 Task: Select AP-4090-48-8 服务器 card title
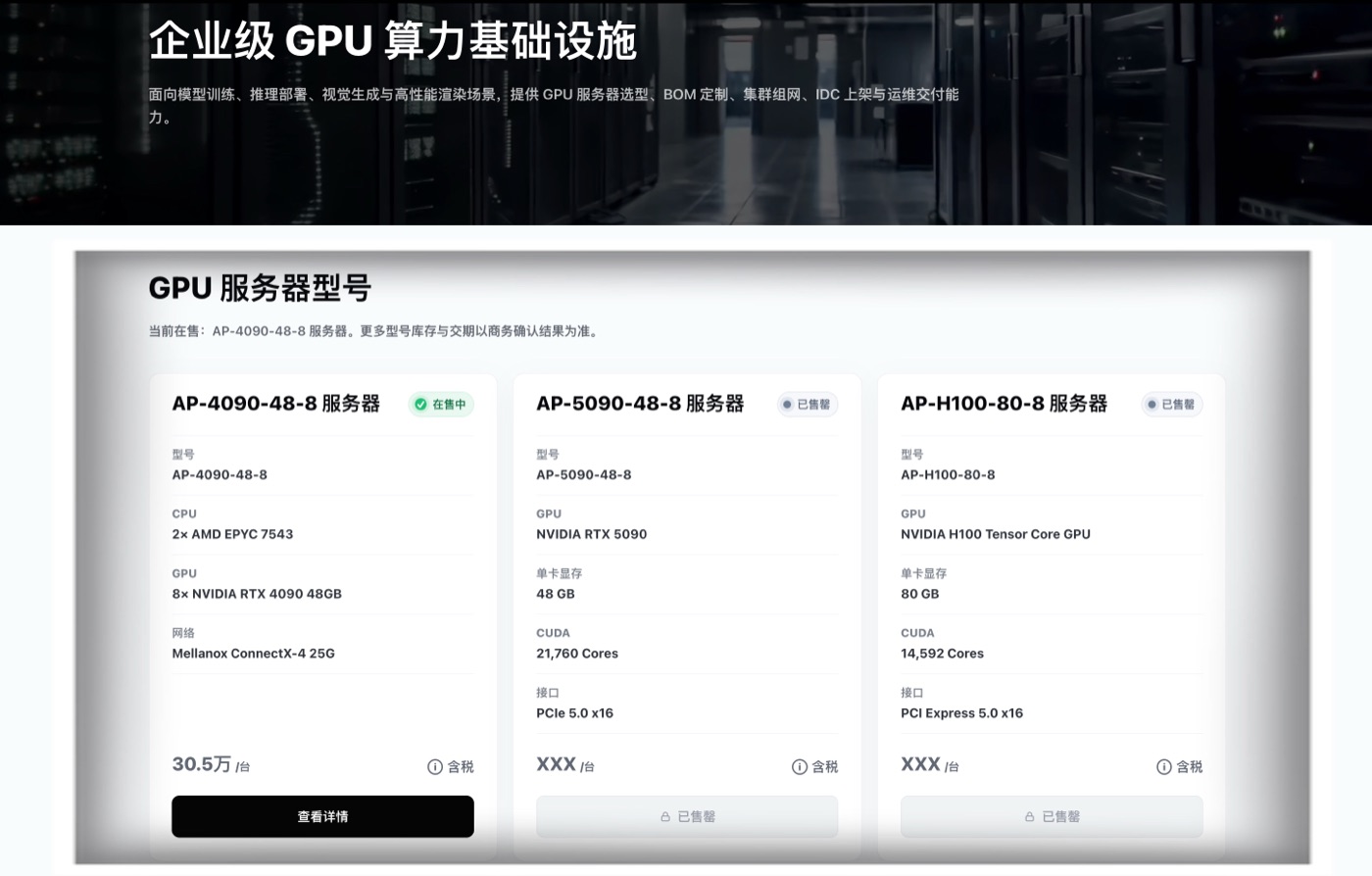(276, 404)
